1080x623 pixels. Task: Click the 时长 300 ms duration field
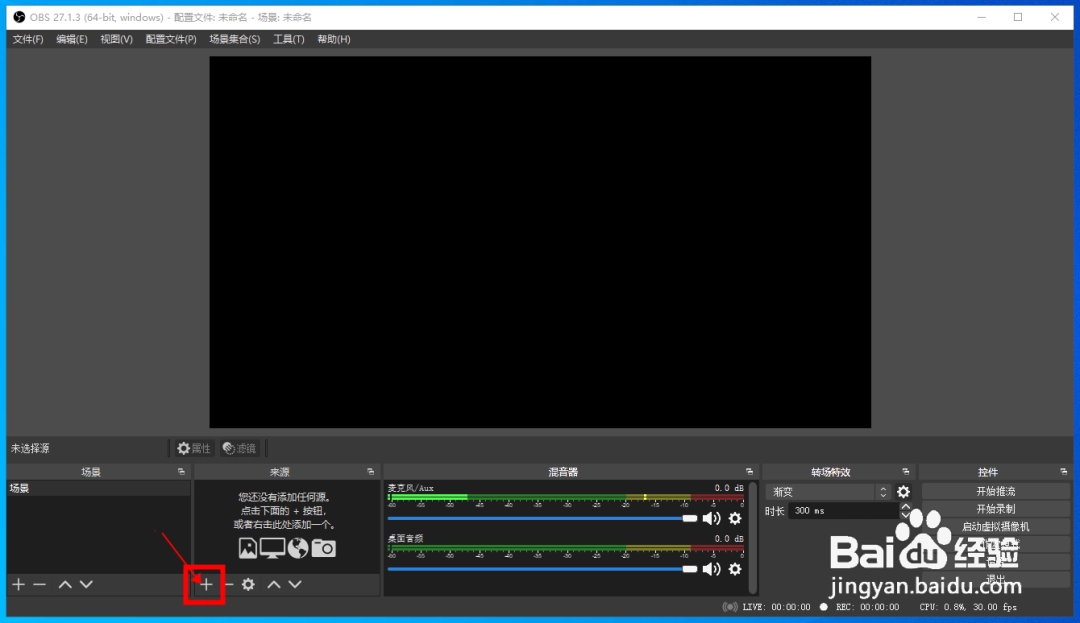click(844, 511)
